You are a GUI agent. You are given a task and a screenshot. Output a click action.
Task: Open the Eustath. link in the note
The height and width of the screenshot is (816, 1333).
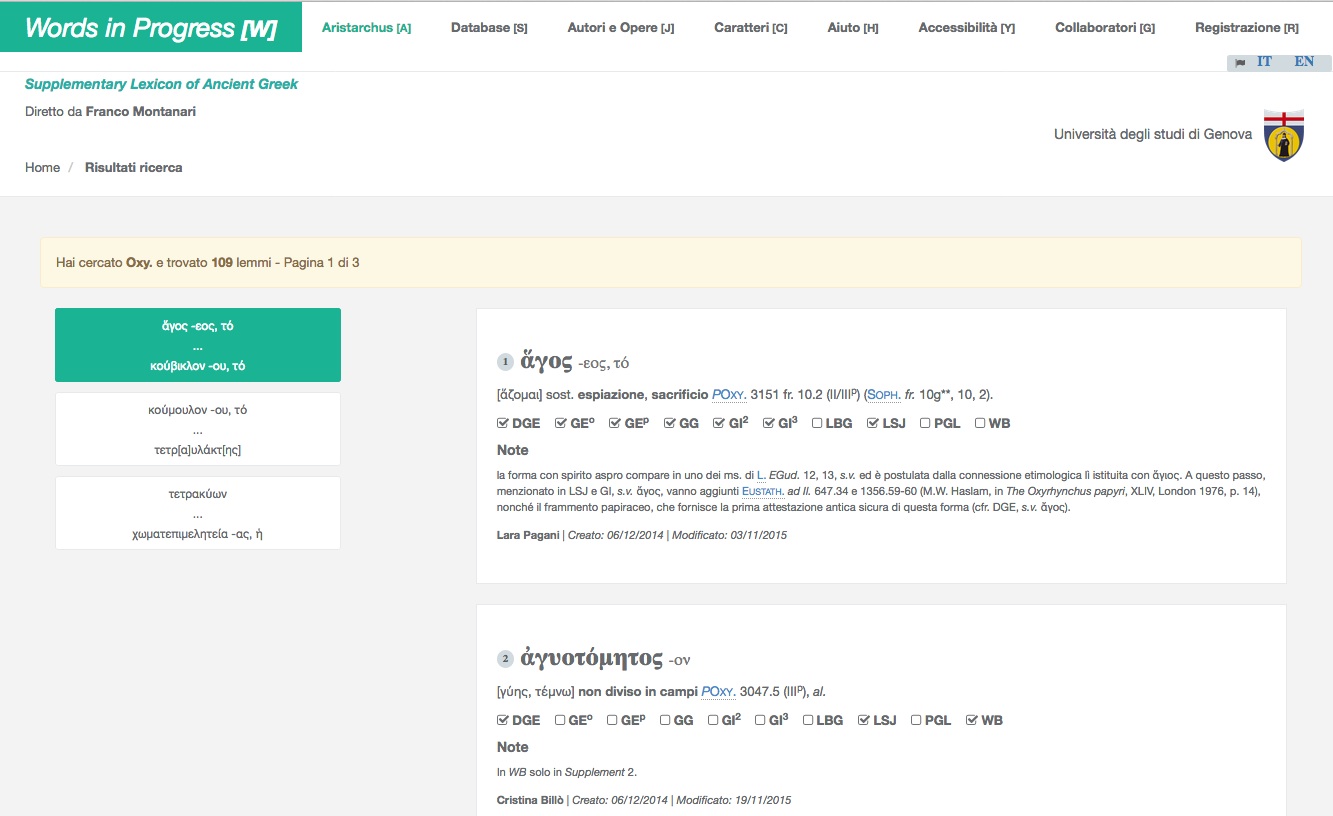(x=762, y=491)
